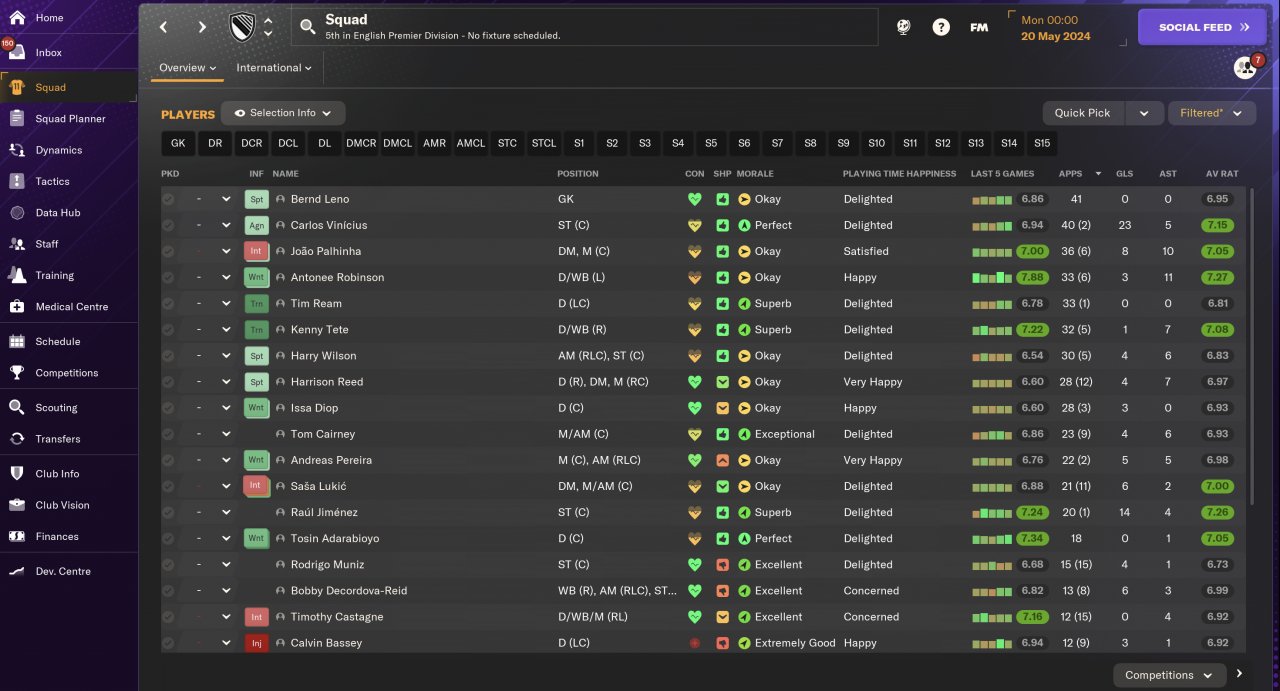The width and height of the screenshot is (1280, 691).
Task: Open Club Vision
Action: pyautogui.click(x=62, y=505)
